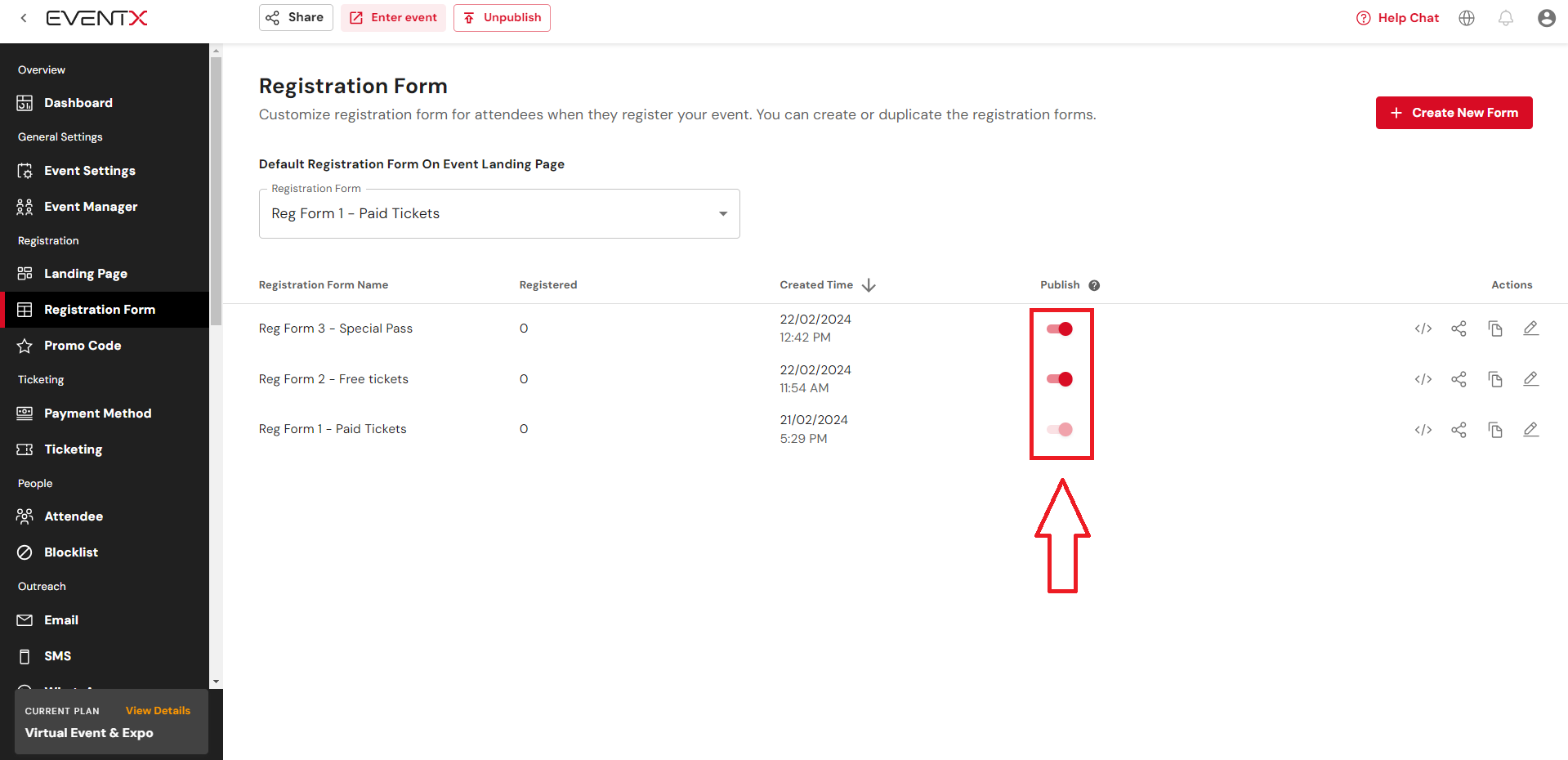Open embed code for Reg Form 3
This screenshot has width=1568, height=760.
pyautogui.click(x=1423, y=329)
